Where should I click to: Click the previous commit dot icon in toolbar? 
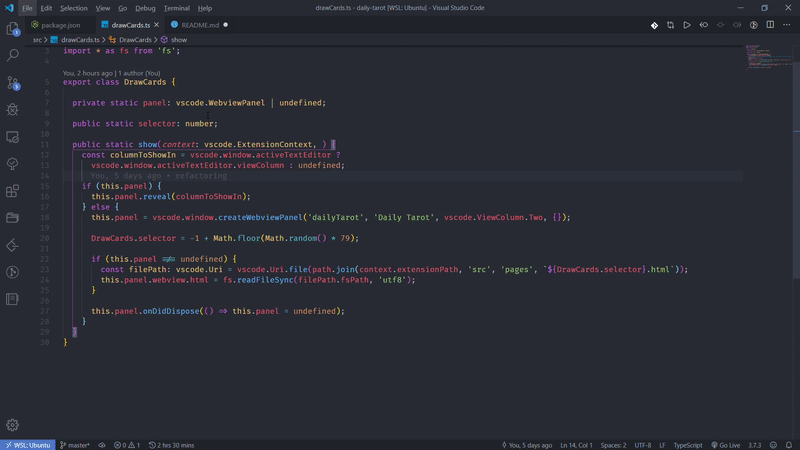pos(720,25)
